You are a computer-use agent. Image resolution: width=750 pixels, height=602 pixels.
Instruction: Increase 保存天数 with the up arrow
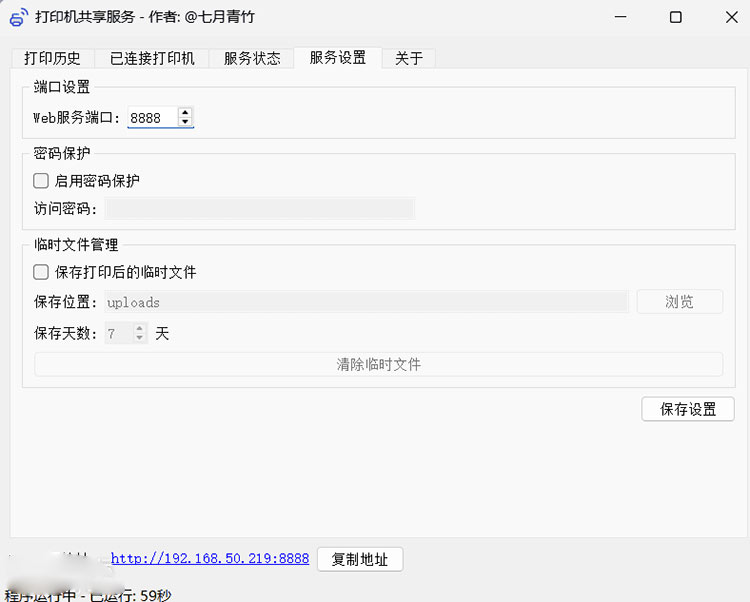coord(139,328)
